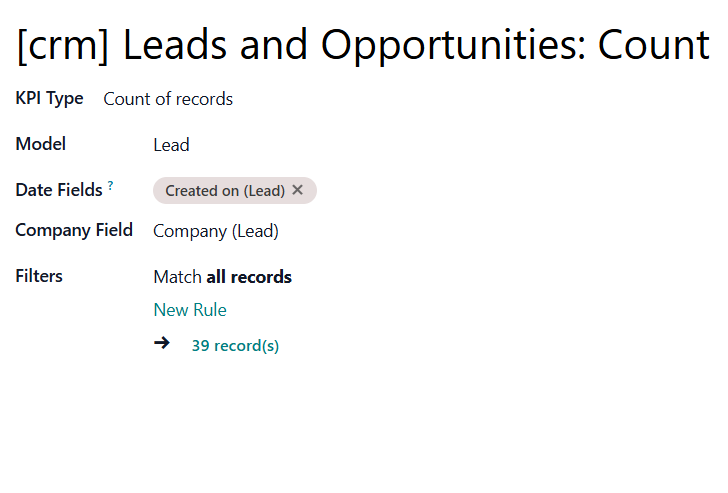Open the Model dropdown showing Lead
This screenshot has width=728, height=493.
(x=171, y=145)
